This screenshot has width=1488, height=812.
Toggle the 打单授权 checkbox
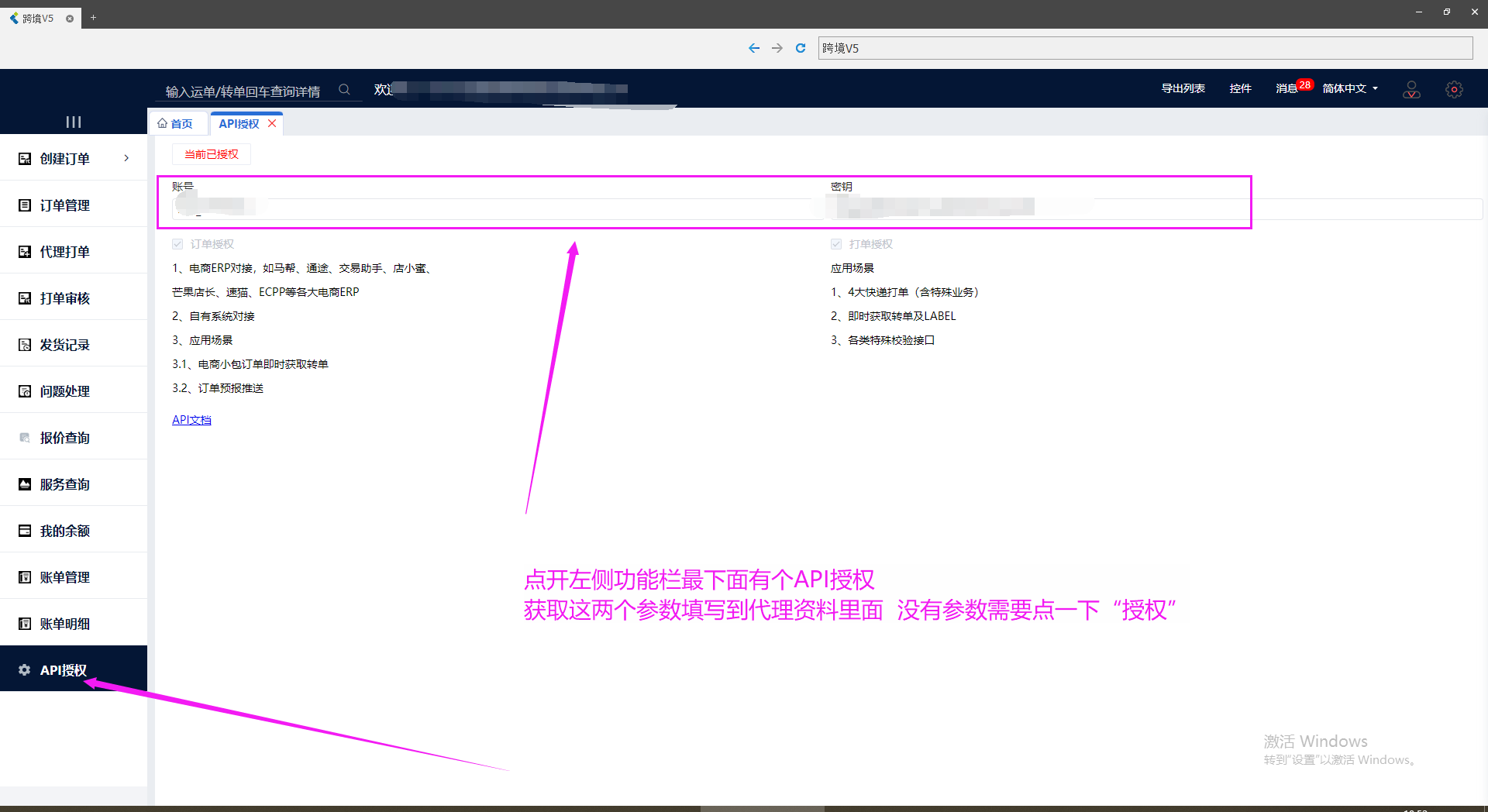835,243
